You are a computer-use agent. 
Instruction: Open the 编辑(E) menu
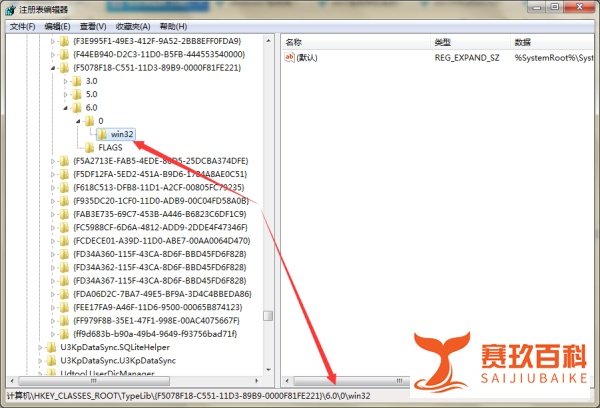[57, 26]
